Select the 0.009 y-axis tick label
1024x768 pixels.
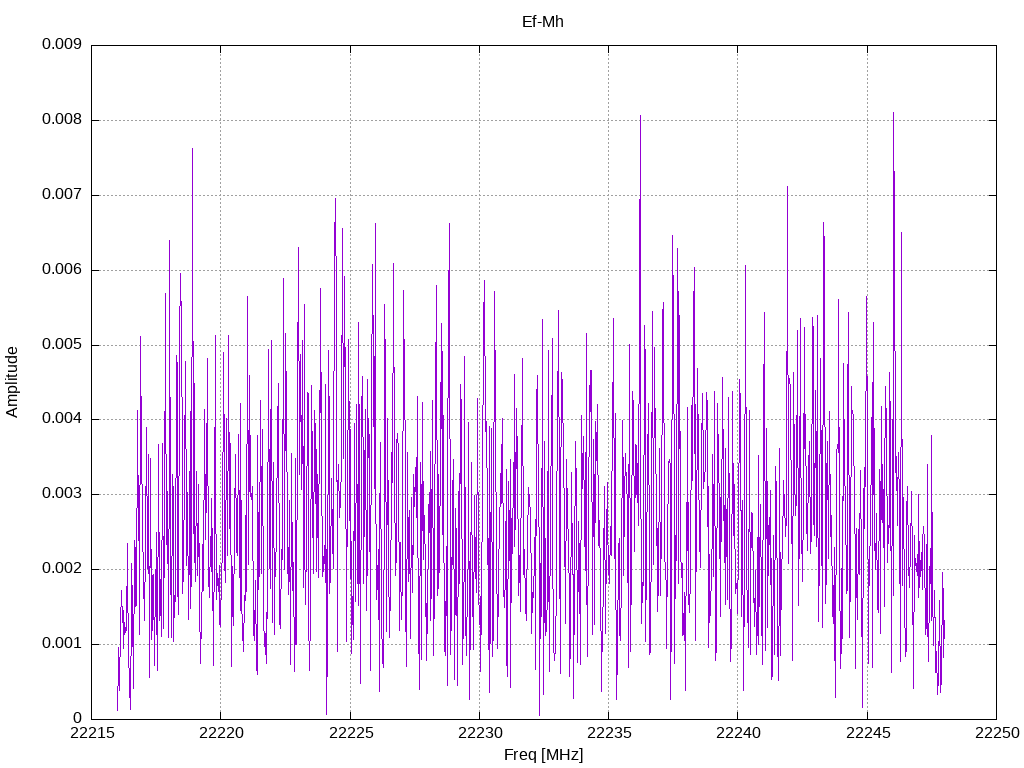pos(62,44)
